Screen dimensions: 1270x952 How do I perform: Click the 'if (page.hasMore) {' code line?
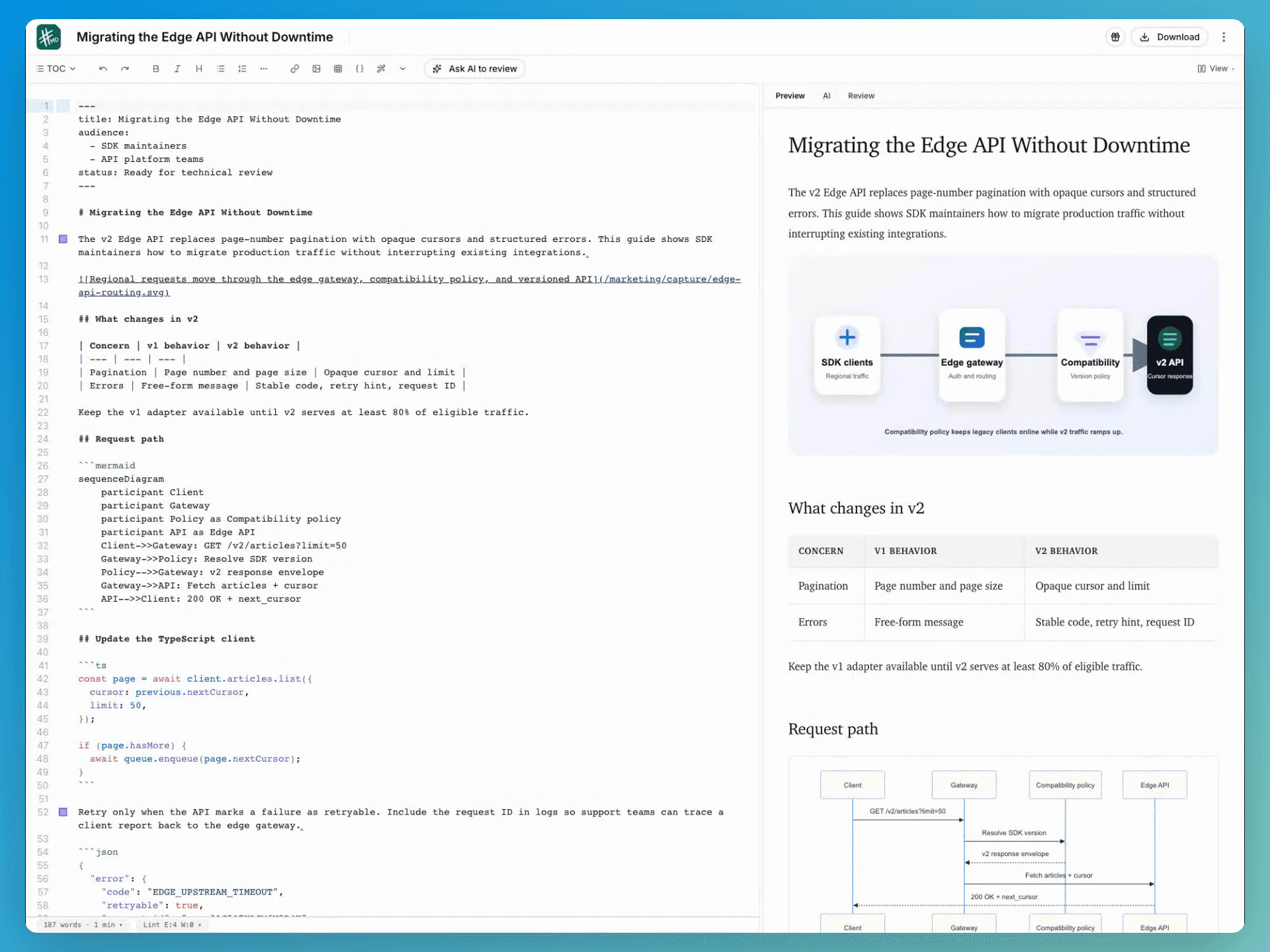click(x=132, y=746)
